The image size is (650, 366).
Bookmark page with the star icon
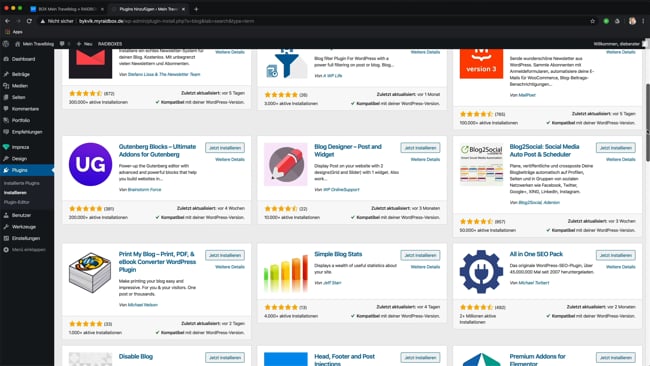pos(592,21)
